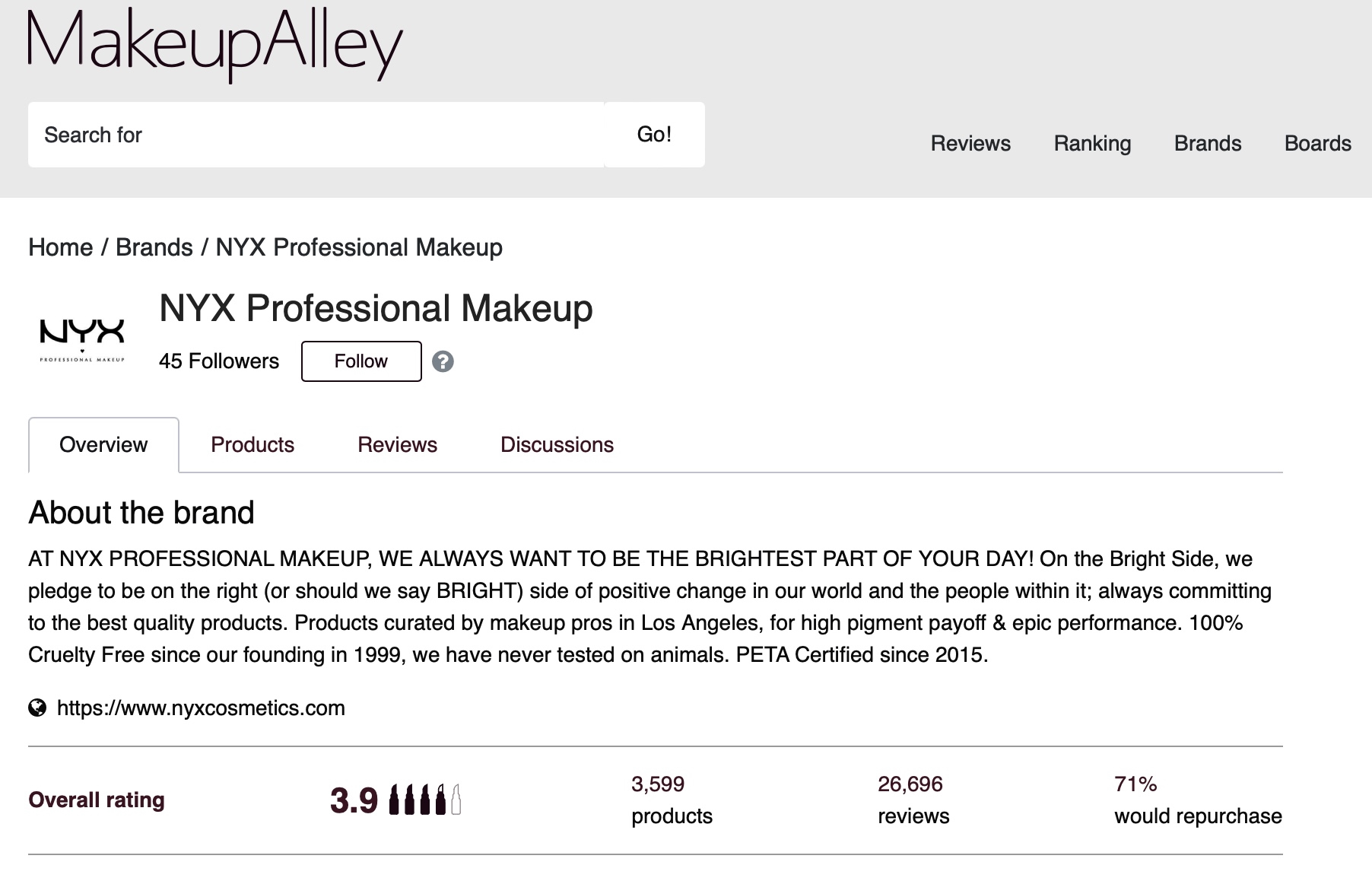This screenshot has height=881, width=1372.
Task: Open Ranking in top navigation
Action: pyautogui.click(x=1092, y=144)
